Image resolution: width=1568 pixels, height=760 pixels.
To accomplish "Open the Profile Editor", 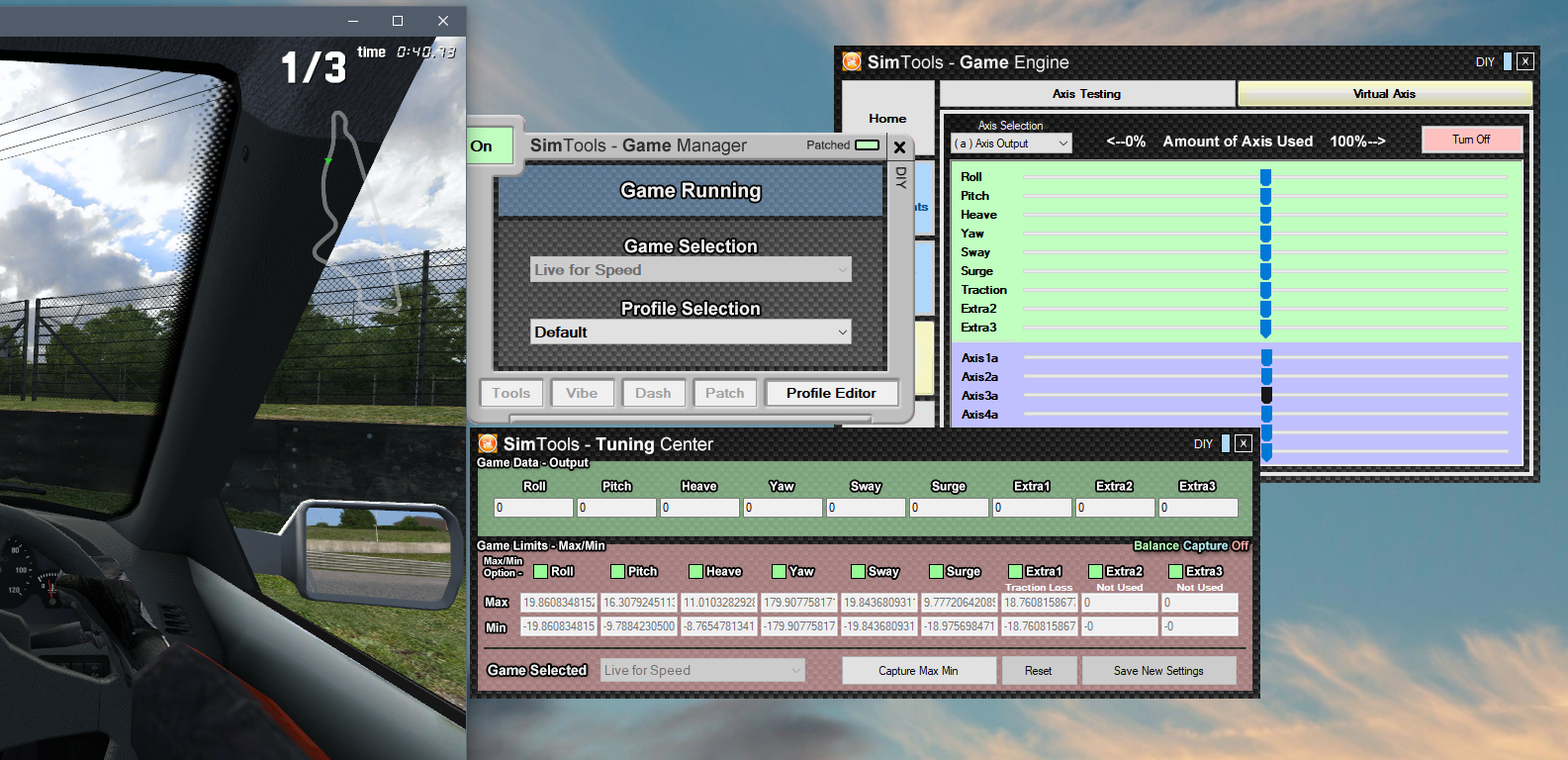I will point(831,393).
